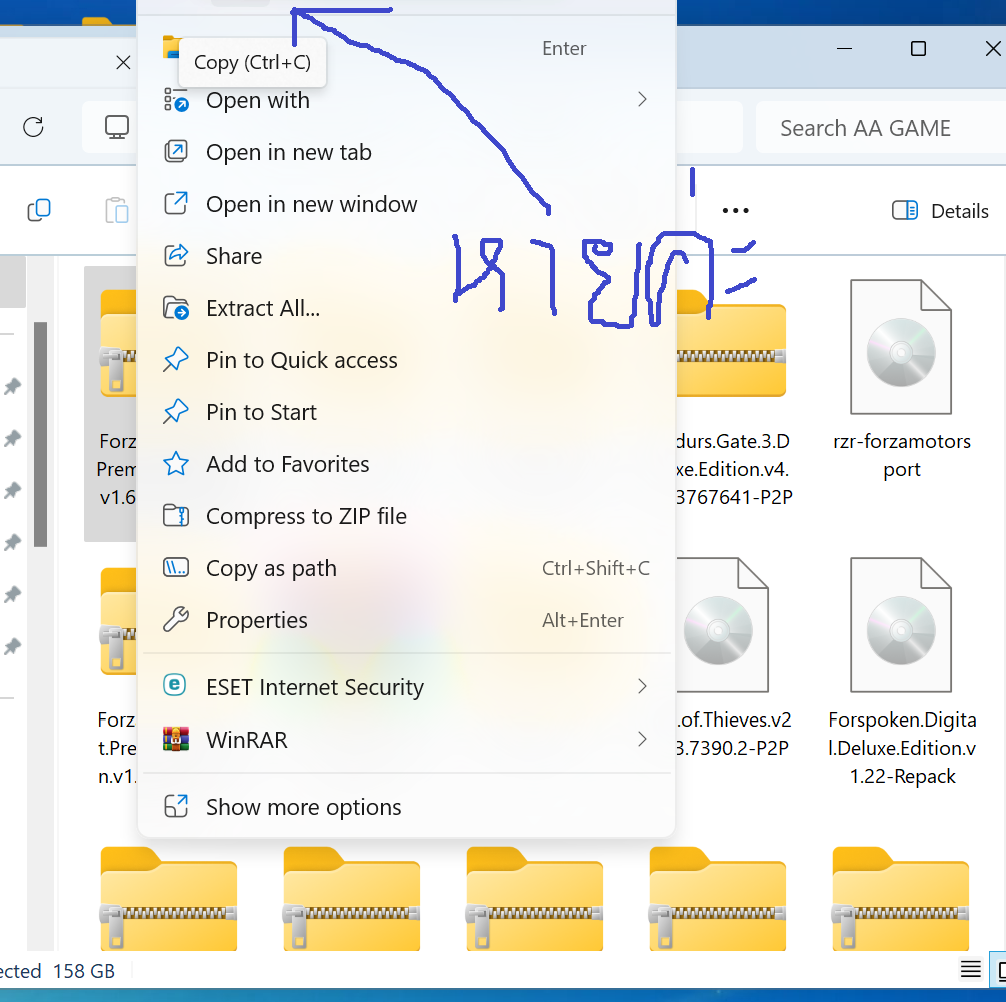Switch to details list view icon
1006x1002 pixels.
coord(970,969)
